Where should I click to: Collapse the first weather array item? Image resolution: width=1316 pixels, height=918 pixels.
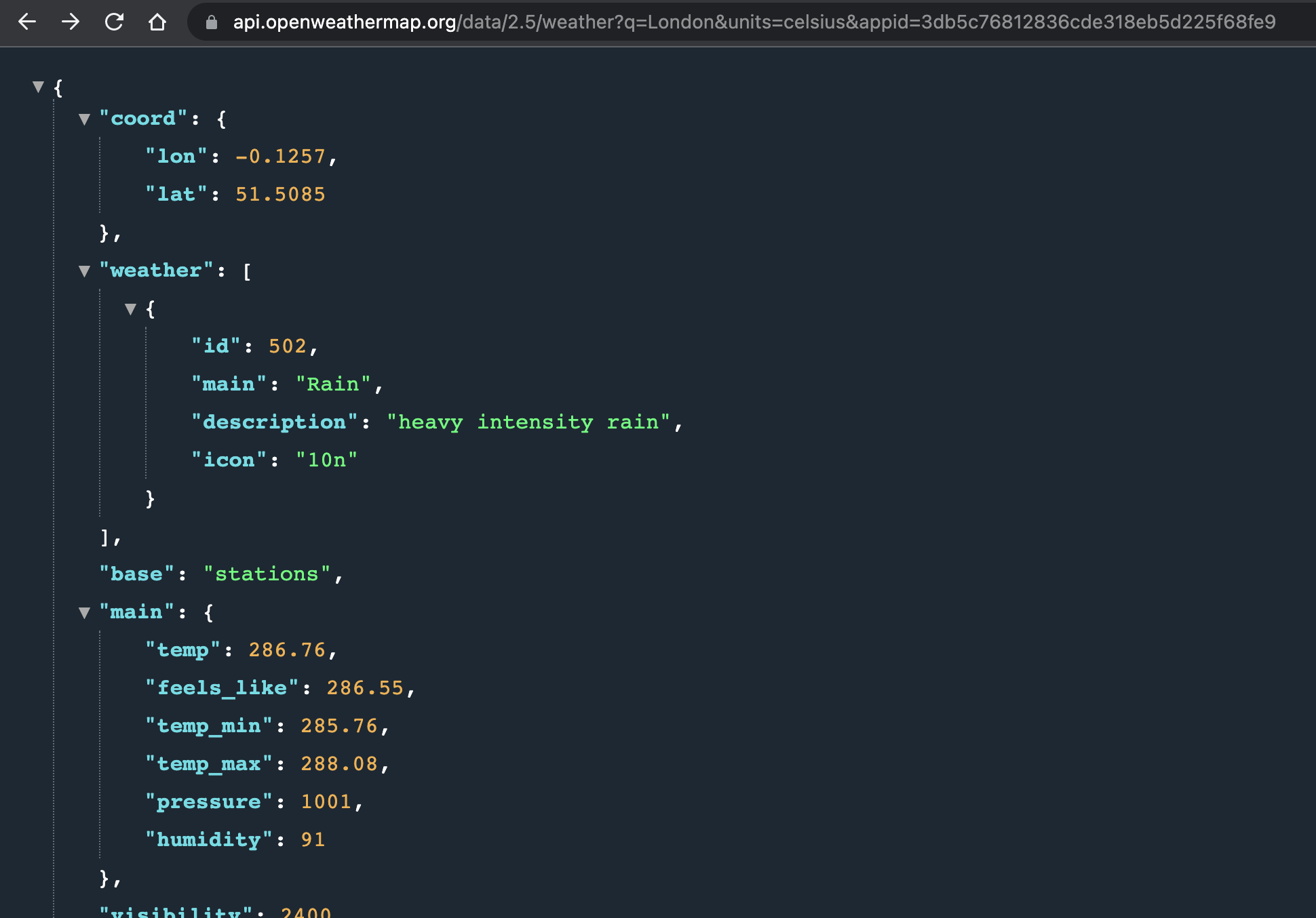131,309
